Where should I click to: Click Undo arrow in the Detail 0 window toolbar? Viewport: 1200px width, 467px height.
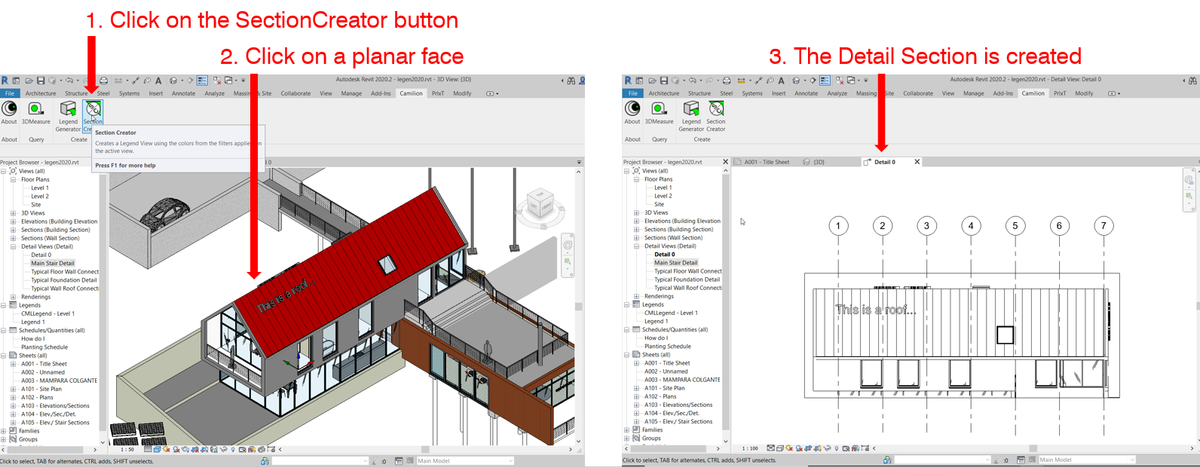click(x=693, y=80)
